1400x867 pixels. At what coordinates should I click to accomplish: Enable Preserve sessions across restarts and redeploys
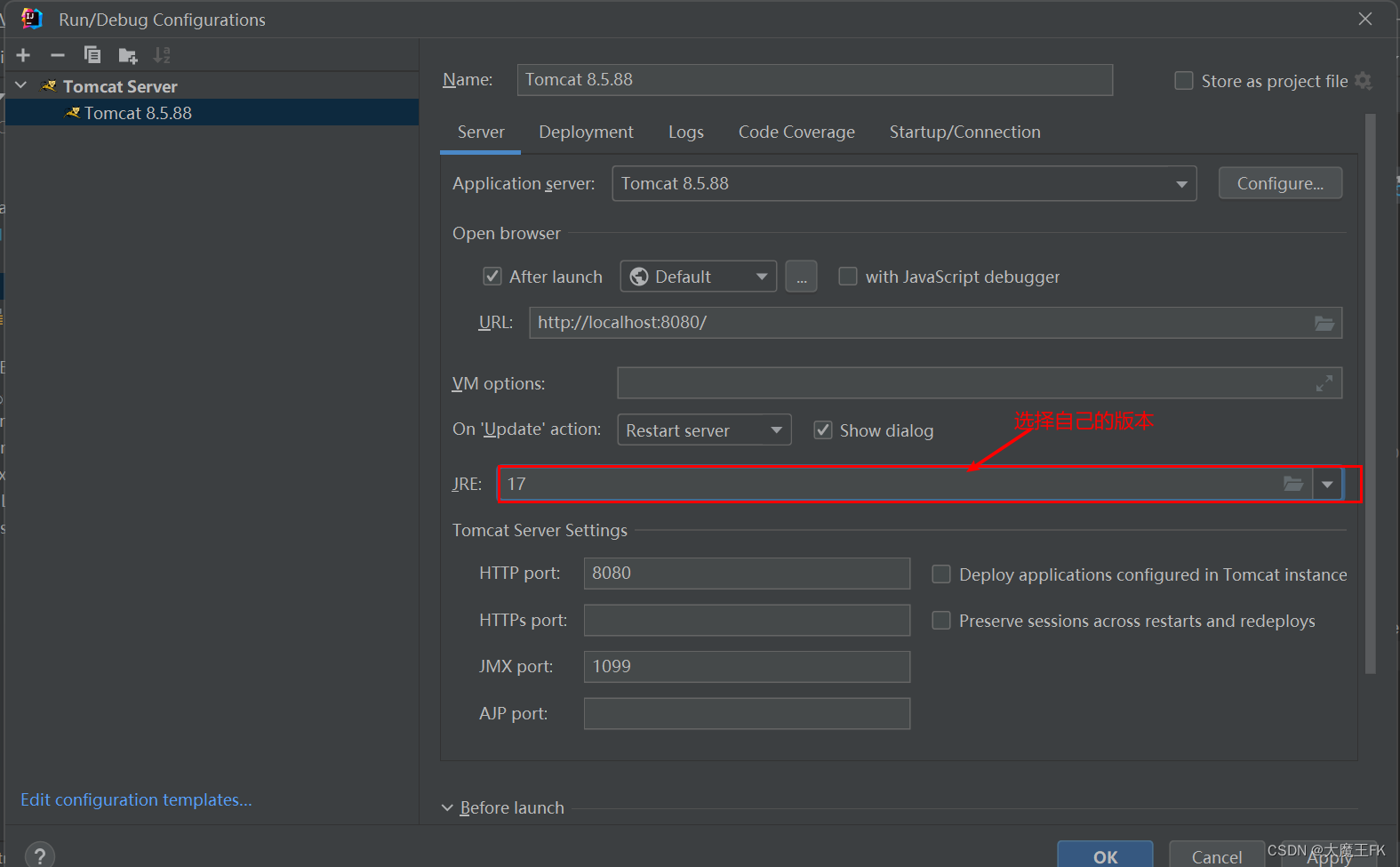click(941, 621)
